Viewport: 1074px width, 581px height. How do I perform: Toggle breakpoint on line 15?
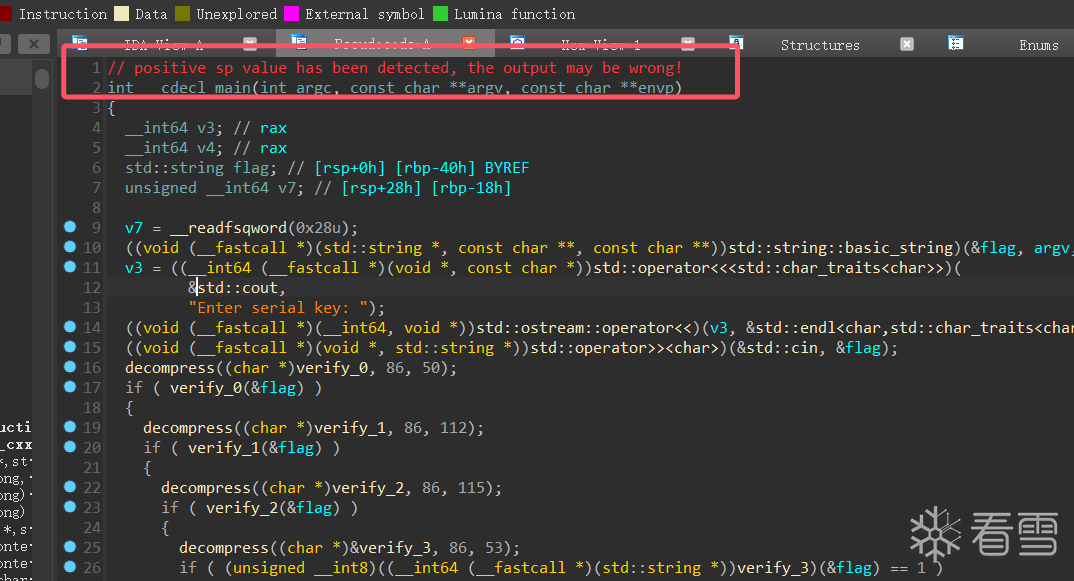tap(70, 347)
